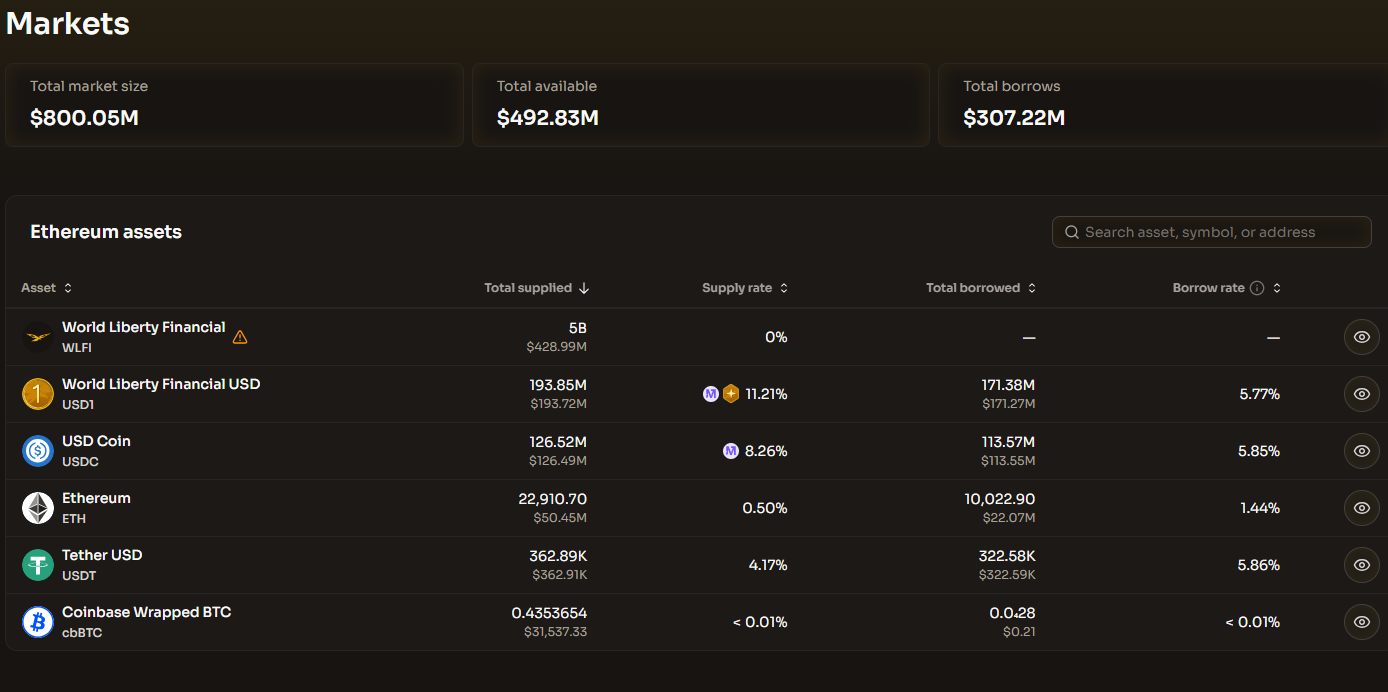1388x692 pixels.
Task: Click the eye icon for the cbBTC row
Action: [x=1361, y=622]
